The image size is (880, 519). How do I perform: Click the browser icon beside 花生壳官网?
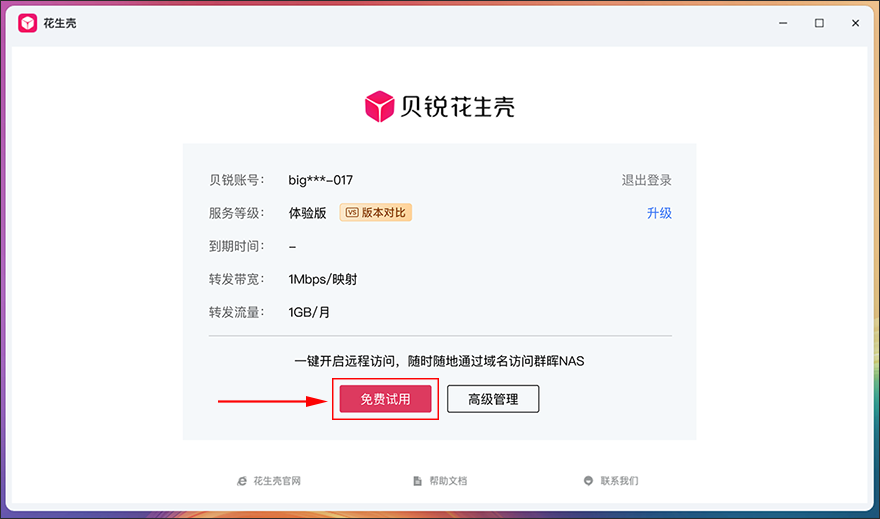tap(242, 481)
